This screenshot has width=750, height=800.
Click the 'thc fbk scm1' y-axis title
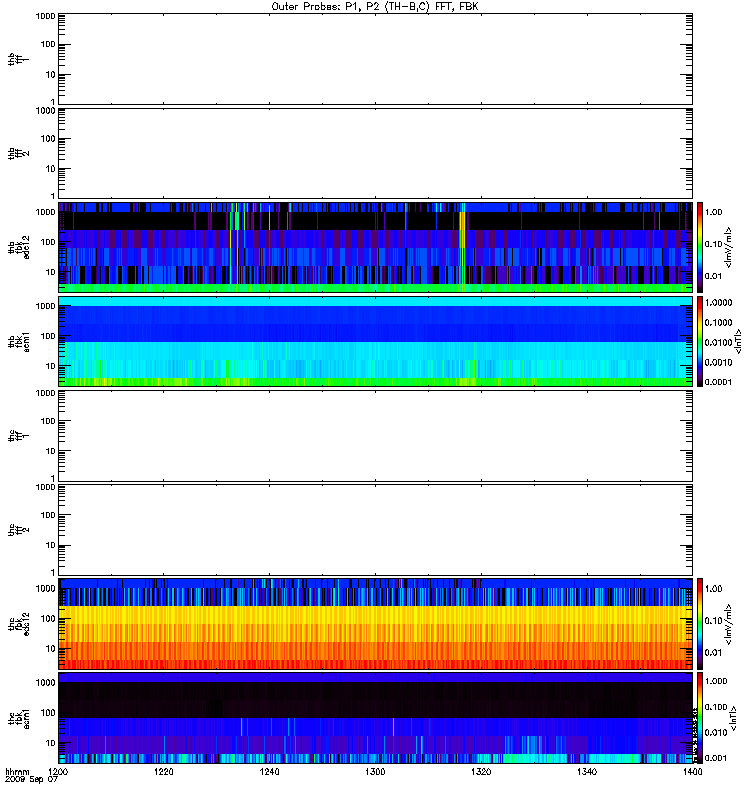click(x=18, y=718)
